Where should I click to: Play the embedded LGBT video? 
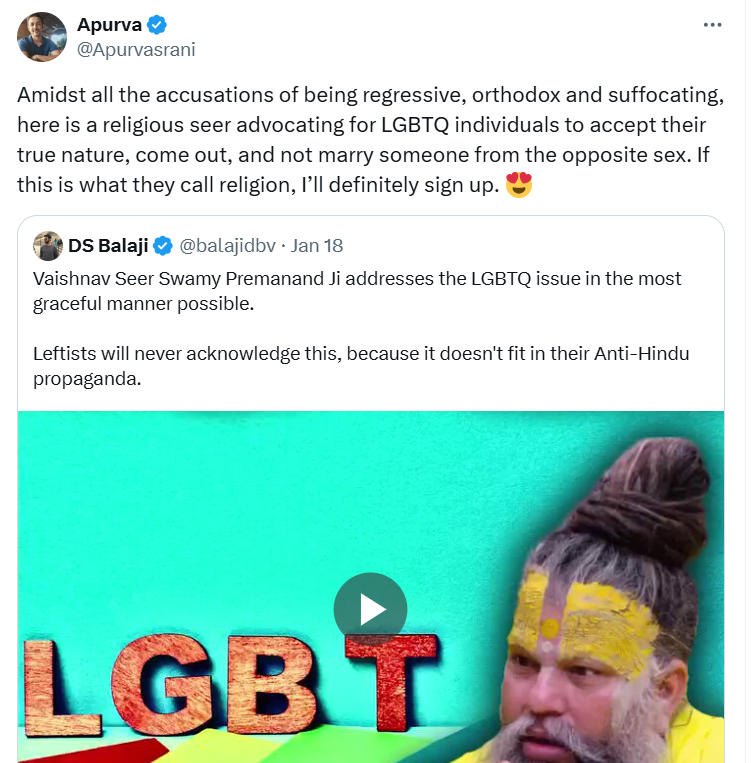(370, 609)
